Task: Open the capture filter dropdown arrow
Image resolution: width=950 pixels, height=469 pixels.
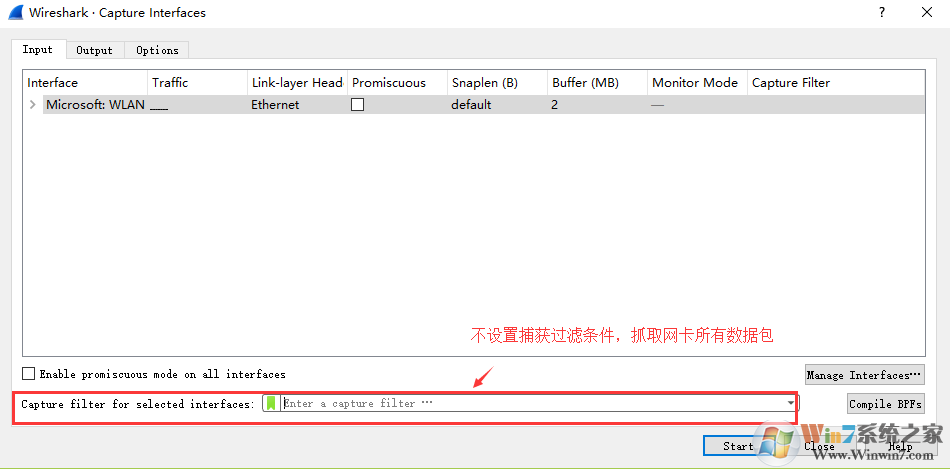Action: (791, 403)
